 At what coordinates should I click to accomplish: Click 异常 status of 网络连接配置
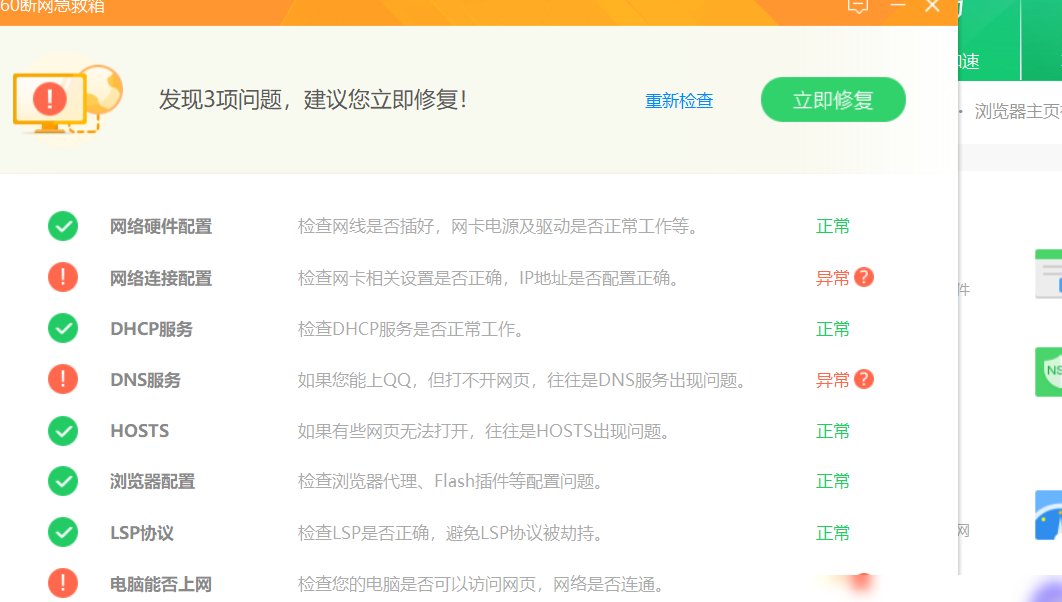tap(832, 278)
